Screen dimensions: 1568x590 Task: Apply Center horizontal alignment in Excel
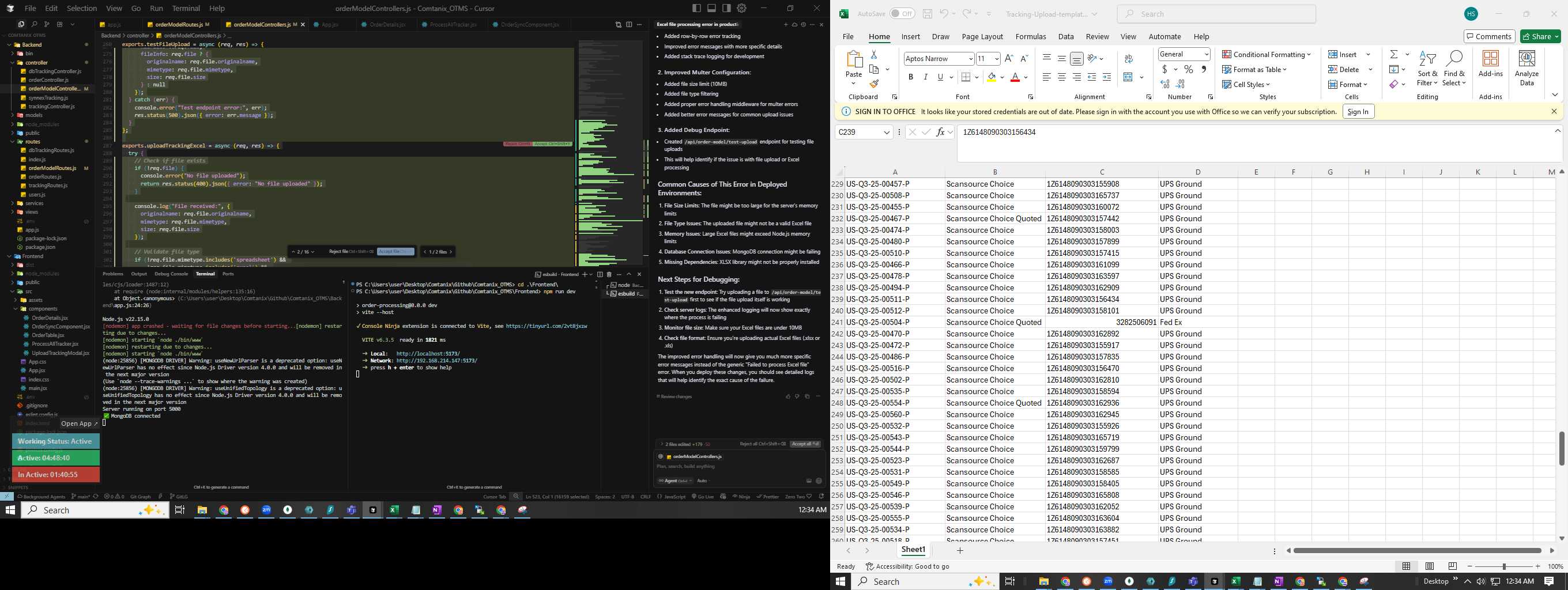click(x=1061, y=77)
